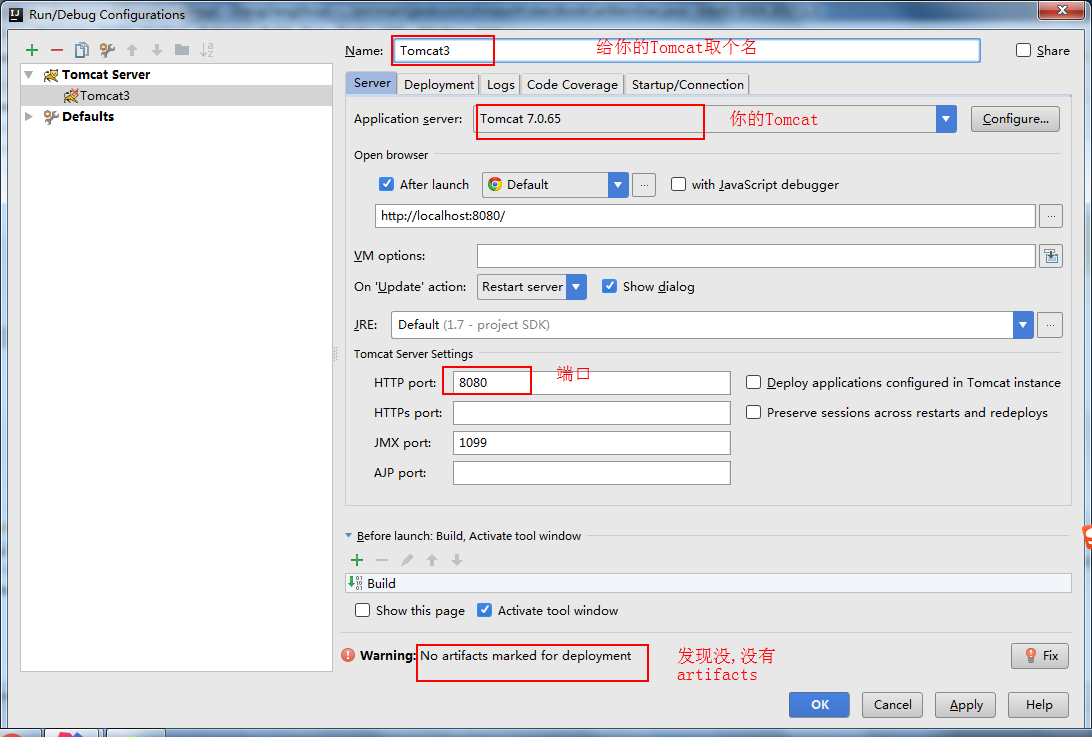Sort configurations alphabetically
This screenshot has height=737, width=1092.
click(207, 49)
